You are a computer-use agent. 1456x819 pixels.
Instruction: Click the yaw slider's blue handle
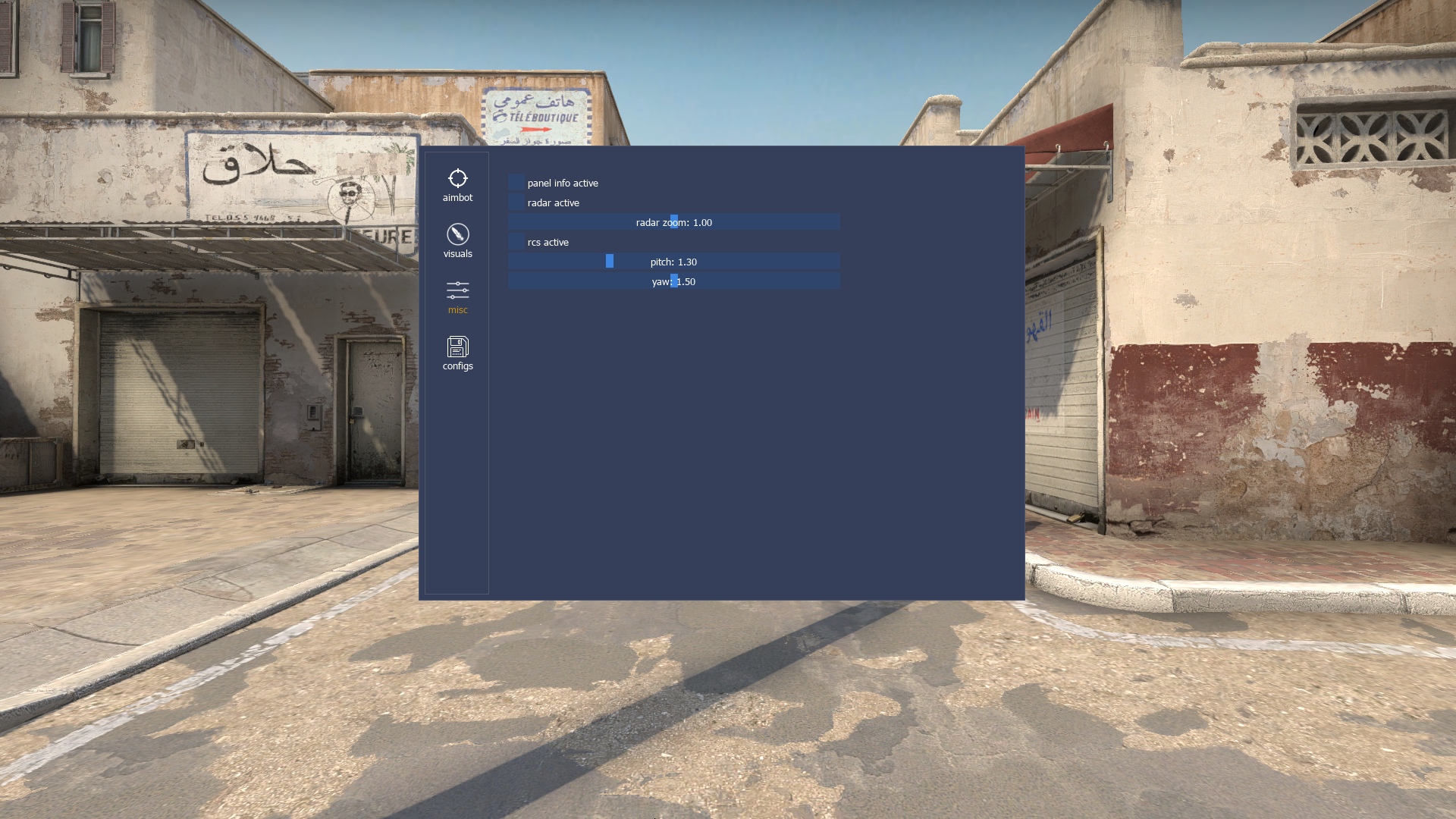point(674,281)
